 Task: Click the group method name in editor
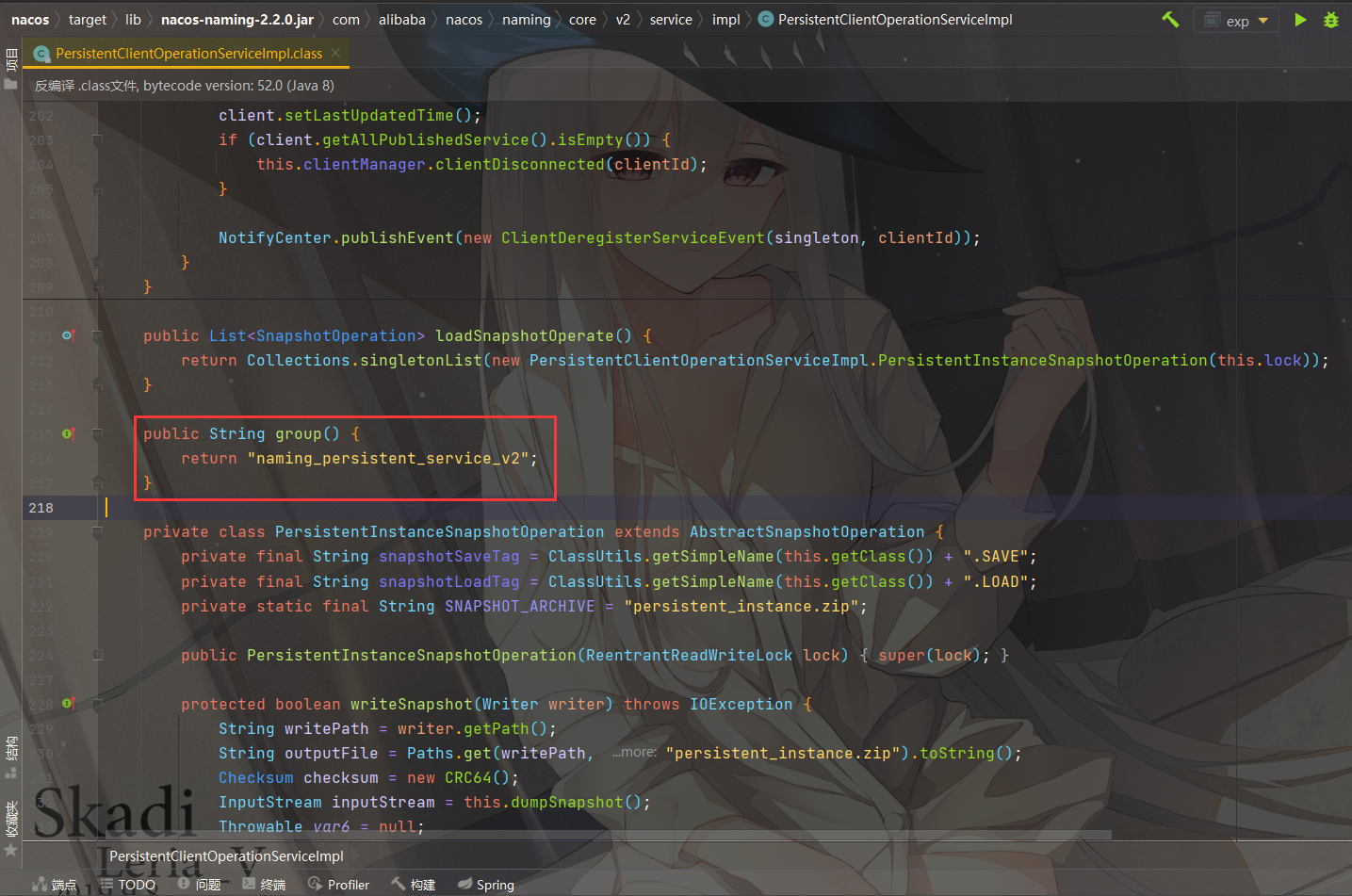click(x=299, y=434)
